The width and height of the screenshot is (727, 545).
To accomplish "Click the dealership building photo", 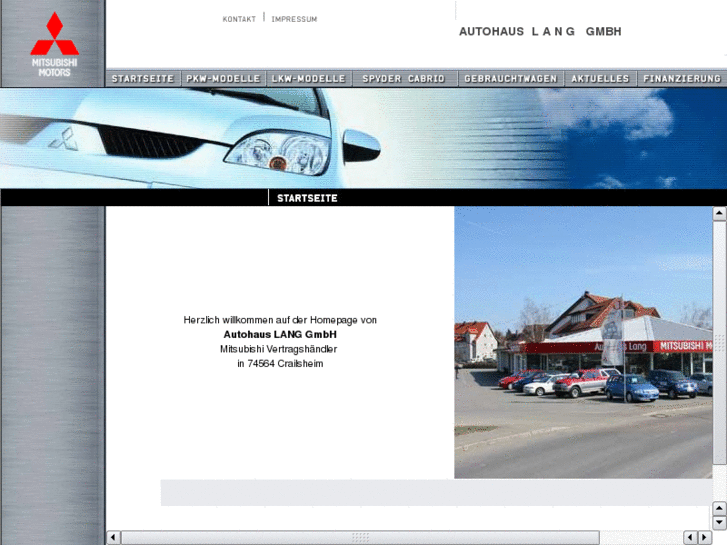I will point(583,342).
